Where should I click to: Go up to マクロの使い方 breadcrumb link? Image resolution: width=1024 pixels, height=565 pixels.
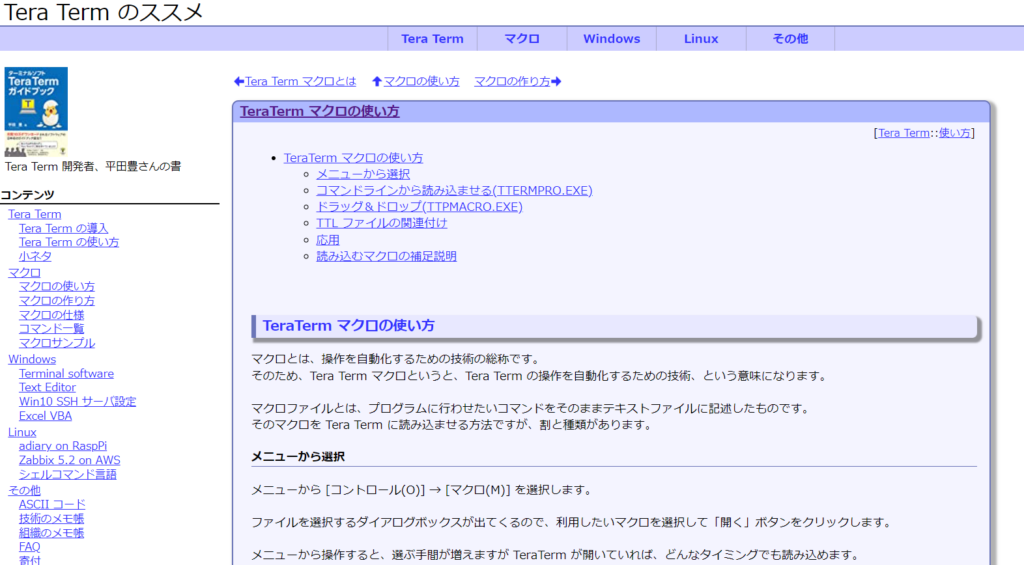click(421, 81)
